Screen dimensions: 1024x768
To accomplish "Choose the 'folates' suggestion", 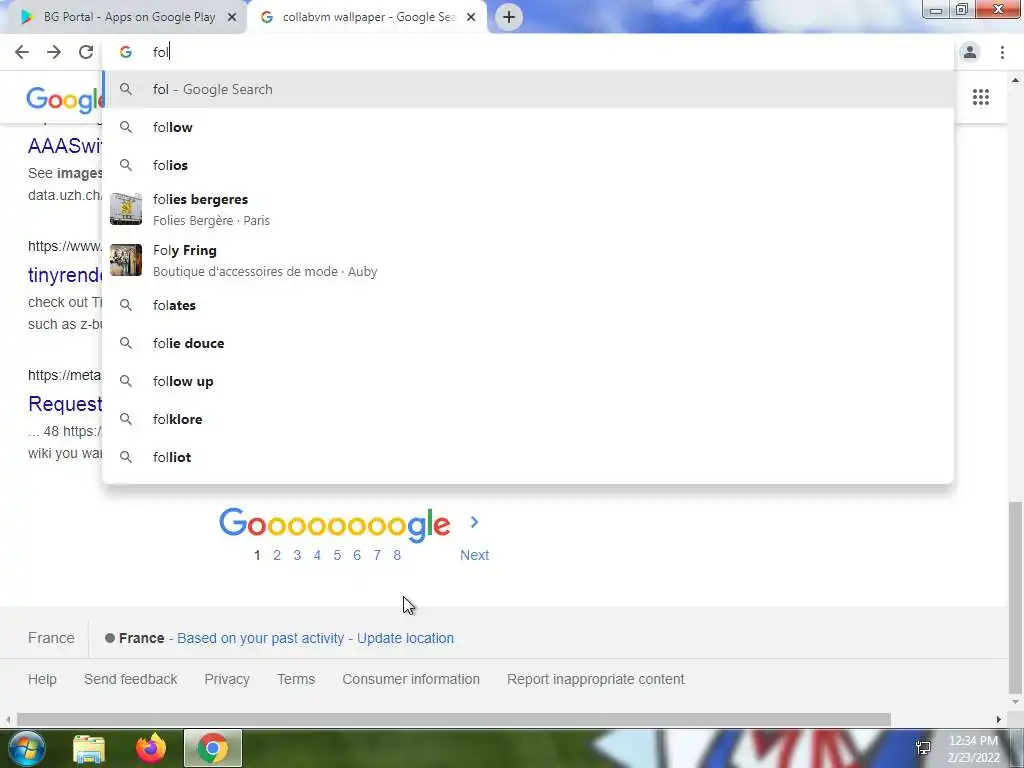I will pos(528,305).
